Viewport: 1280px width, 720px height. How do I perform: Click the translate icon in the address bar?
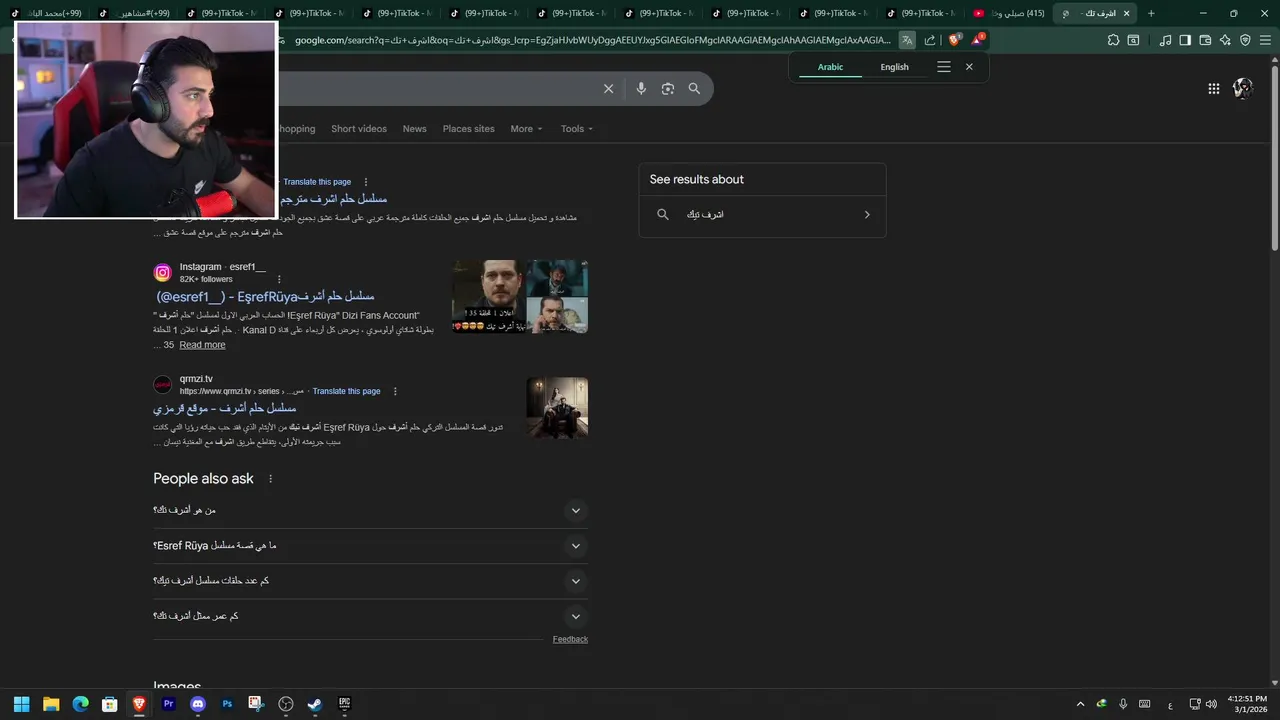906,40
